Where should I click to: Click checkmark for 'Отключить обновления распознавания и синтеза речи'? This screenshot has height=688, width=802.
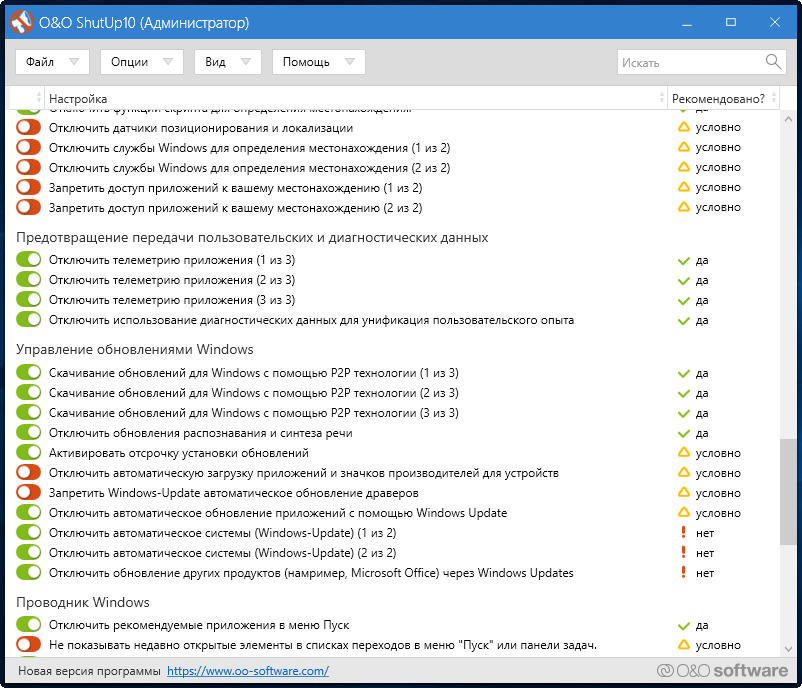click(683, 433)
